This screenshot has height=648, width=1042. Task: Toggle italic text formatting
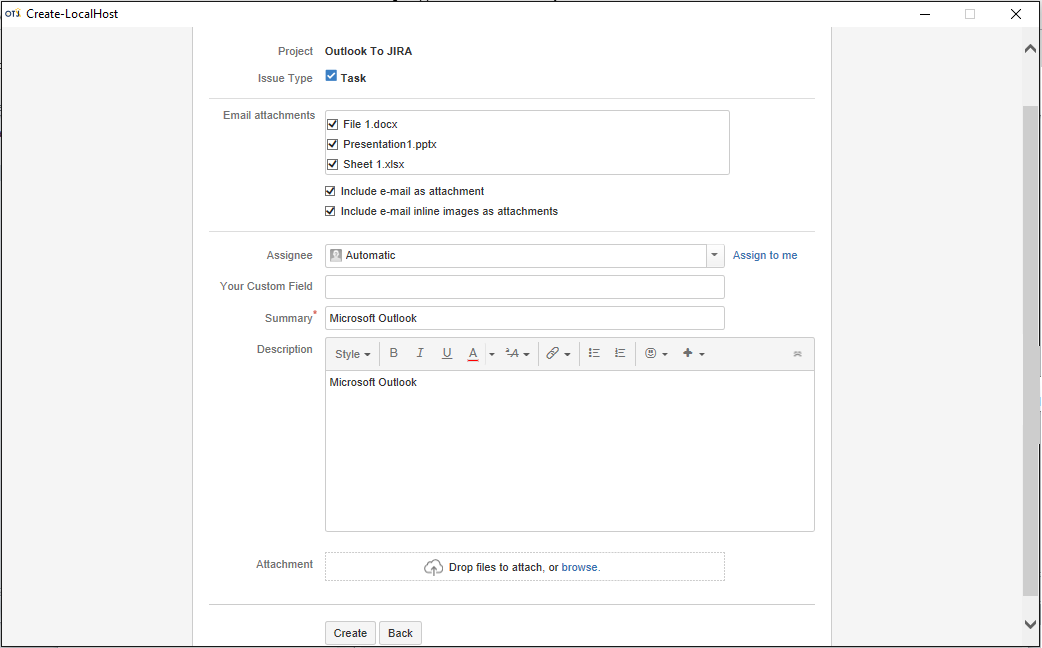[420, 354]
